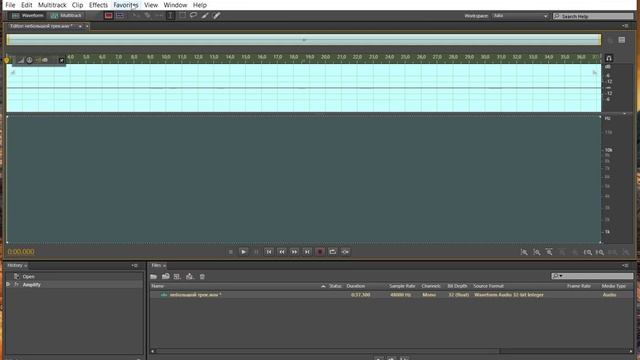Switch to Multitrack editor view
This screenshot has width=640, height=360.
click(66, 16)
